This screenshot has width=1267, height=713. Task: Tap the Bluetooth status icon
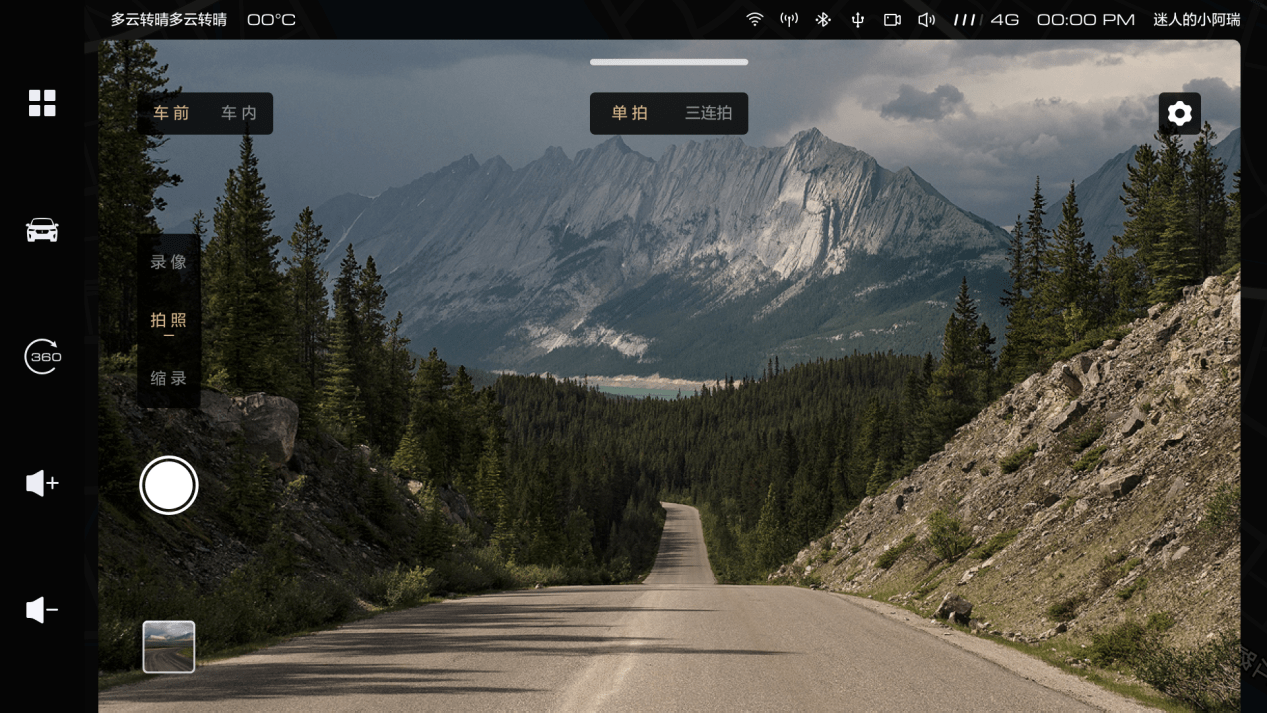click(823, 19)
